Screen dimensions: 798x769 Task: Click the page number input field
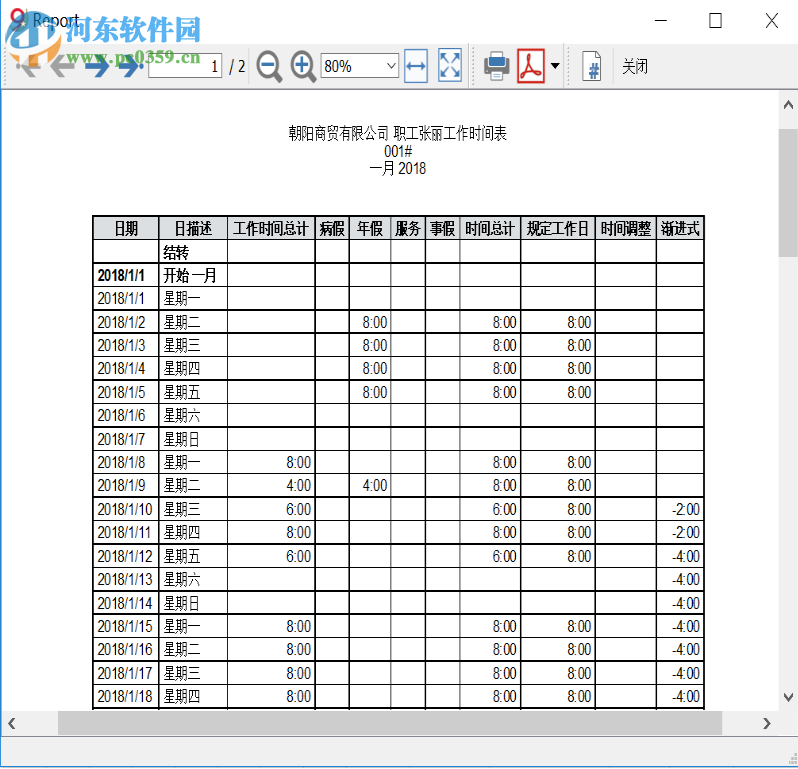click(x=185, y=66)
